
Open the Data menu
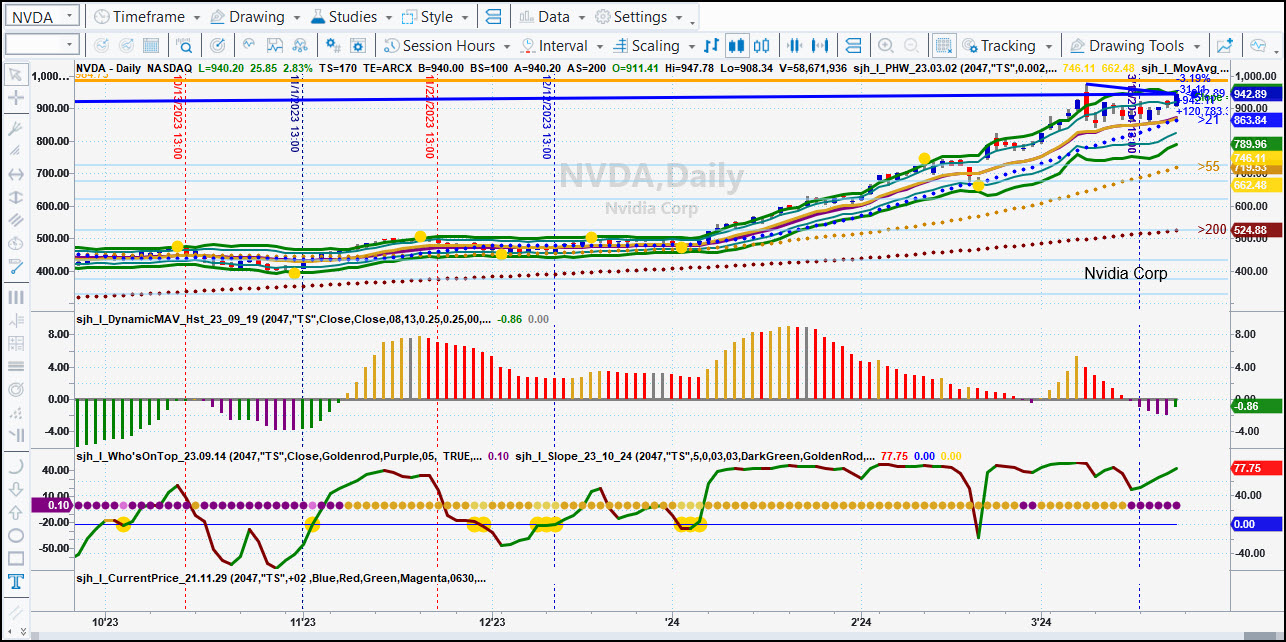pos(553,17)
